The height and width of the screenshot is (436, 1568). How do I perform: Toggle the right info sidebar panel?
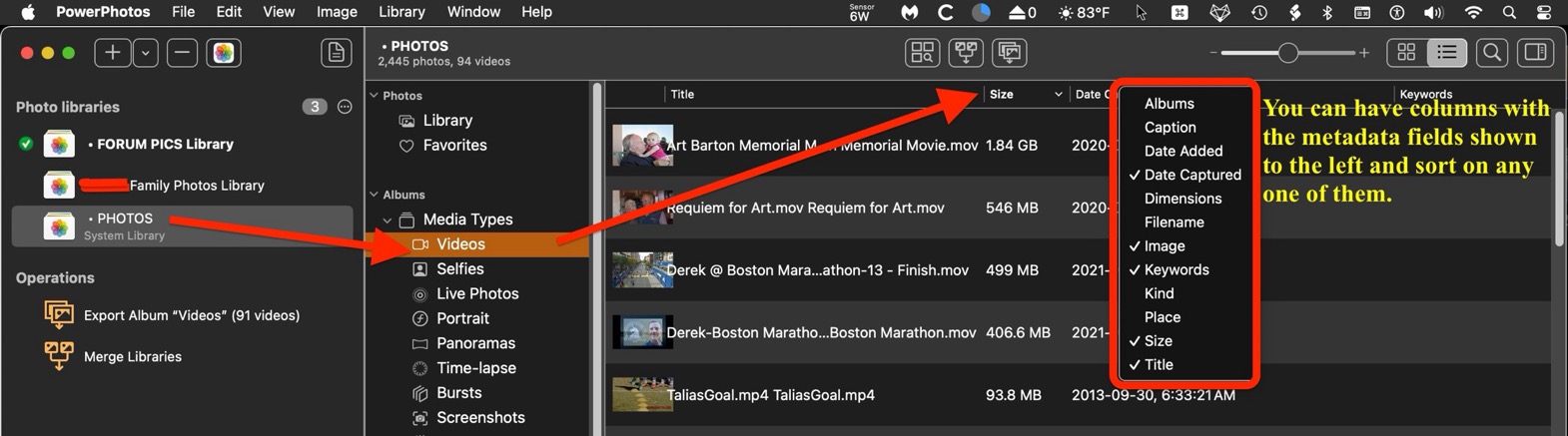[x=1536, y=53]
